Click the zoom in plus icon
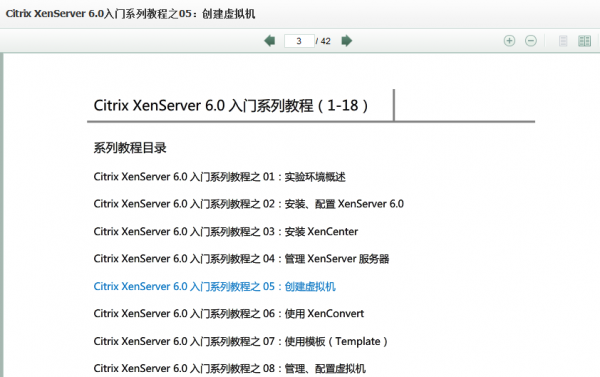Image resolution: width=600 pixels, height=377 pixels. tap(509, 41)
